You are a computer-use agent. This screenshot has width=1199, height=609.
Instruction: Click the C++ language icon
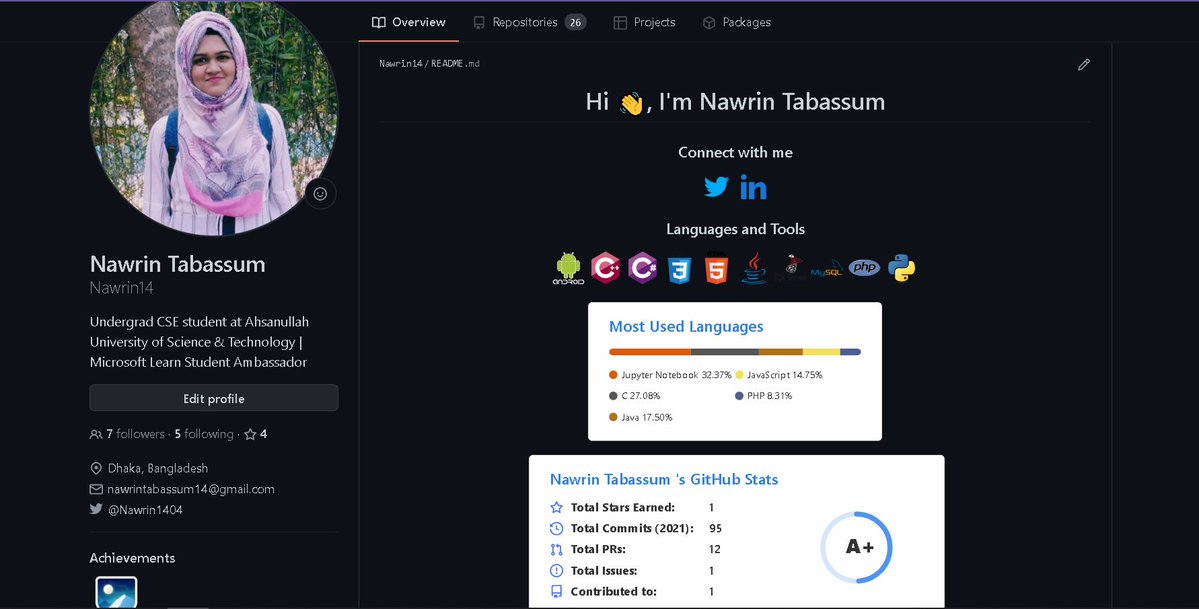click(606, 268)
